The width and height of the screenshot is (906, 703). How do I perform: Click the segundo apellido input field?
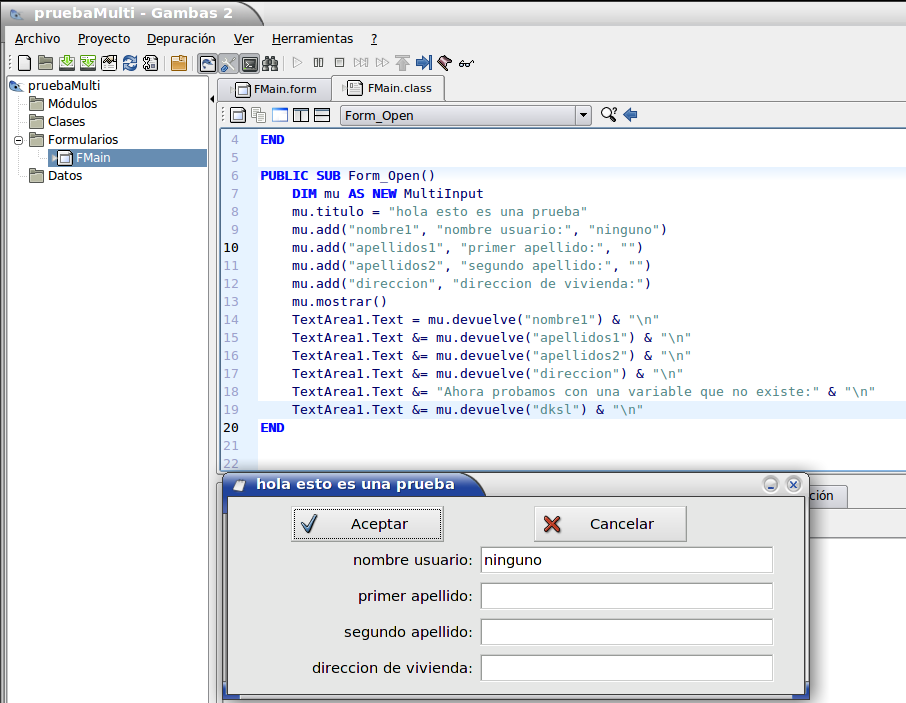626,631
